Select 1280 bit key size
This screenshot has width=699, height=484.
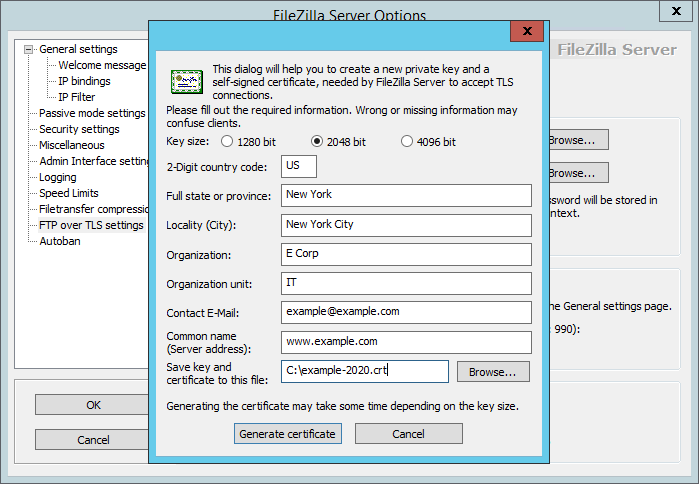(226, 142)
